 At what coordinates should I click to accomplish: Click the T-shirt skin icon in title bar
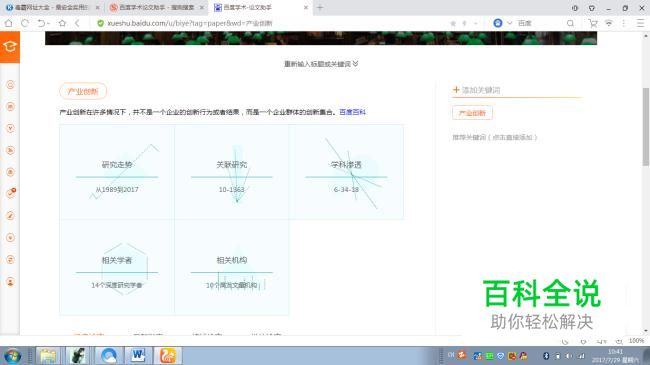point(592,8)
